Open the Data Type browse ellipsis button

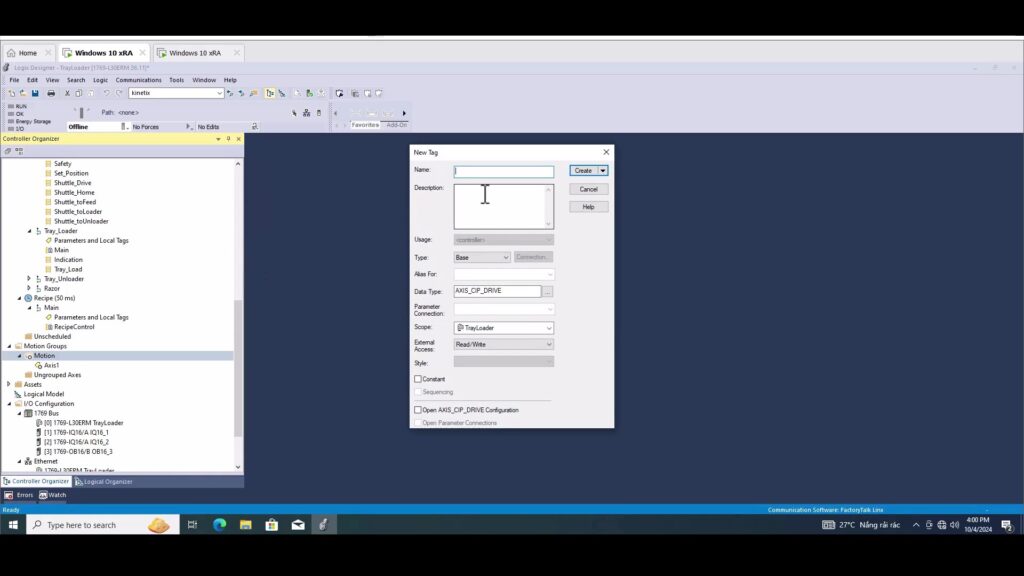pyautogui.click(x=547, y=291)
